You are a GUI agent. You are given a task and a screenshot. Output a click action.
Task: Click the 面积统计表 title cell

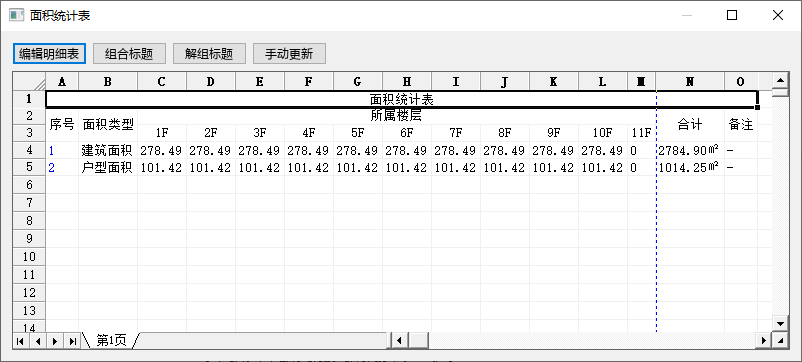coord(402,99)
